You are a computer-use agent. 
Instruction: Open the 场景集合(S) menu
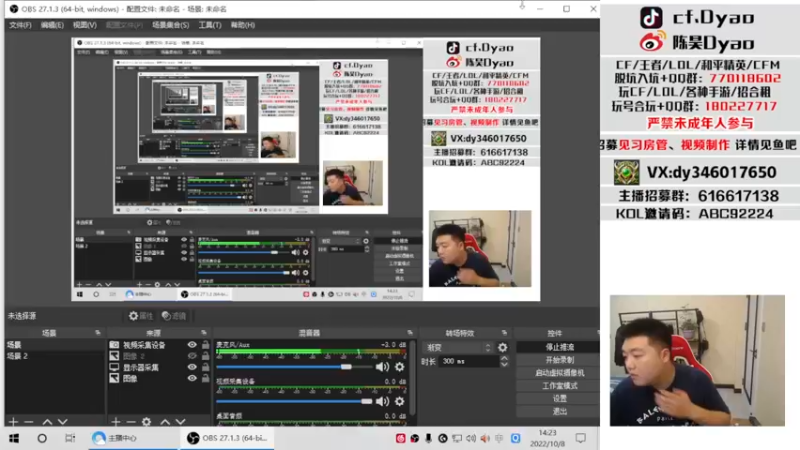170,25
